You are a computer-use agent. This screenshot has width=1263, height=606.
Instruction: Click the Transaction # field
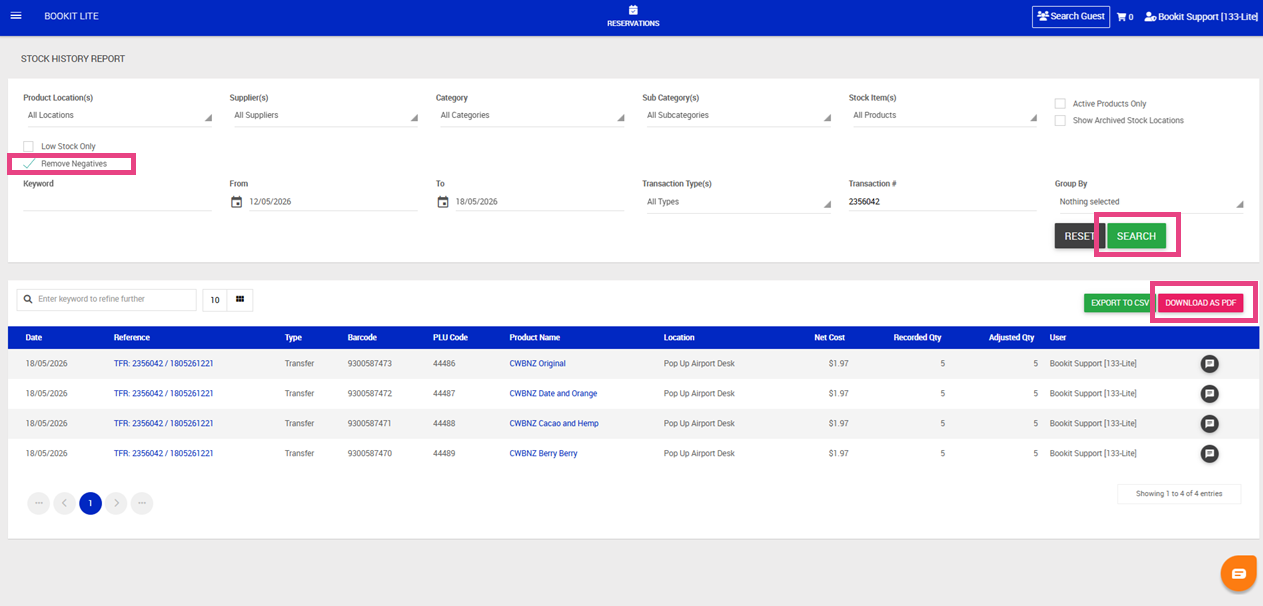point(943,202)
